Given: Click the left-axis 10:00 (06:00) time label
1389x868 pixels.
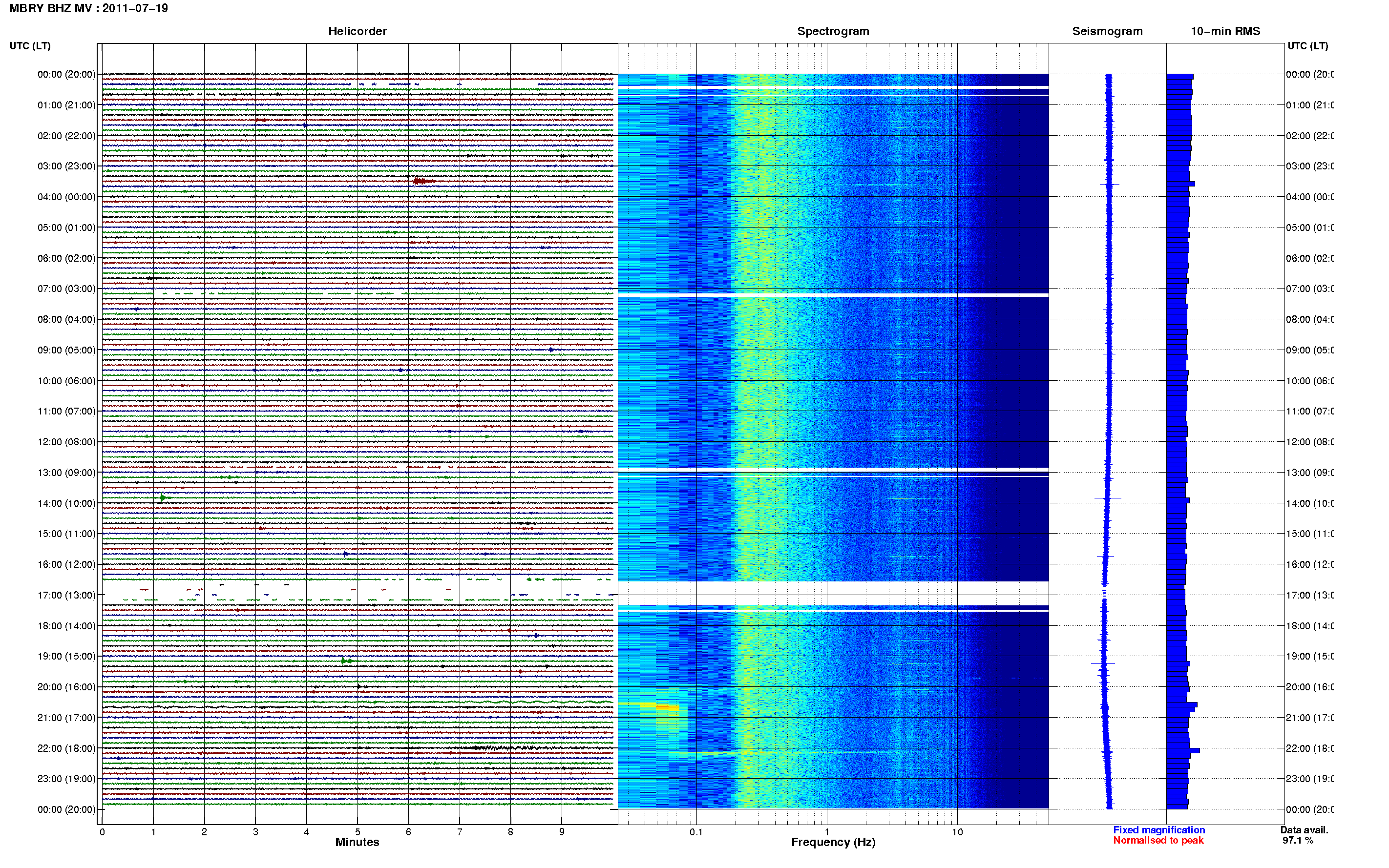Looking at the screenshot, I should pos(66,381).
